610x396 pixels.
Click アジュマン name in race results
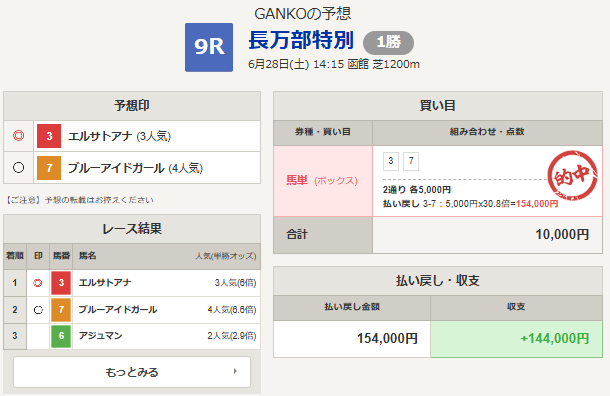pos(100,336)
